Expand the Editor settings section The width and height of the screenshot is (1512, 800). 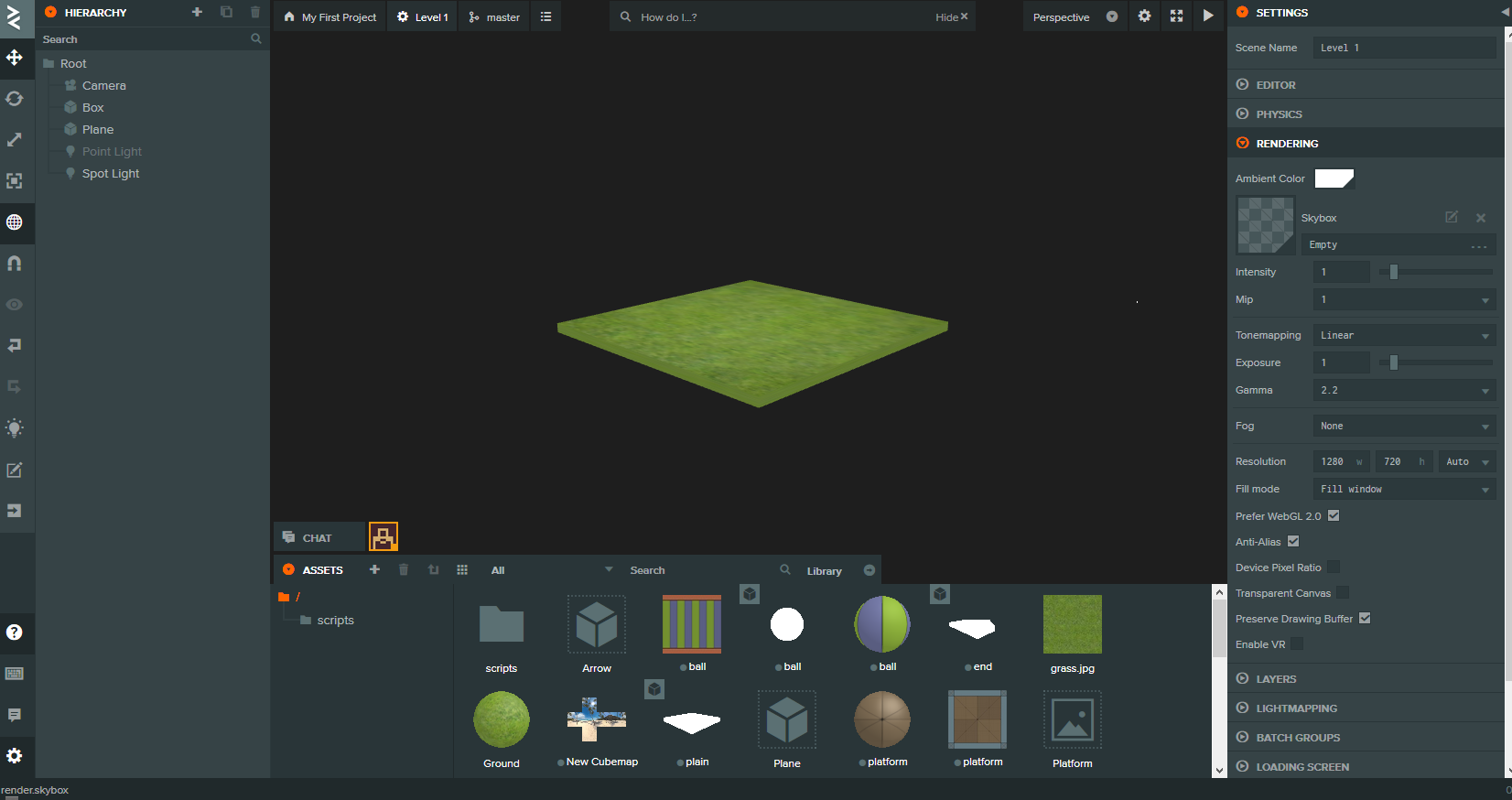click(x=1364, y=84)
